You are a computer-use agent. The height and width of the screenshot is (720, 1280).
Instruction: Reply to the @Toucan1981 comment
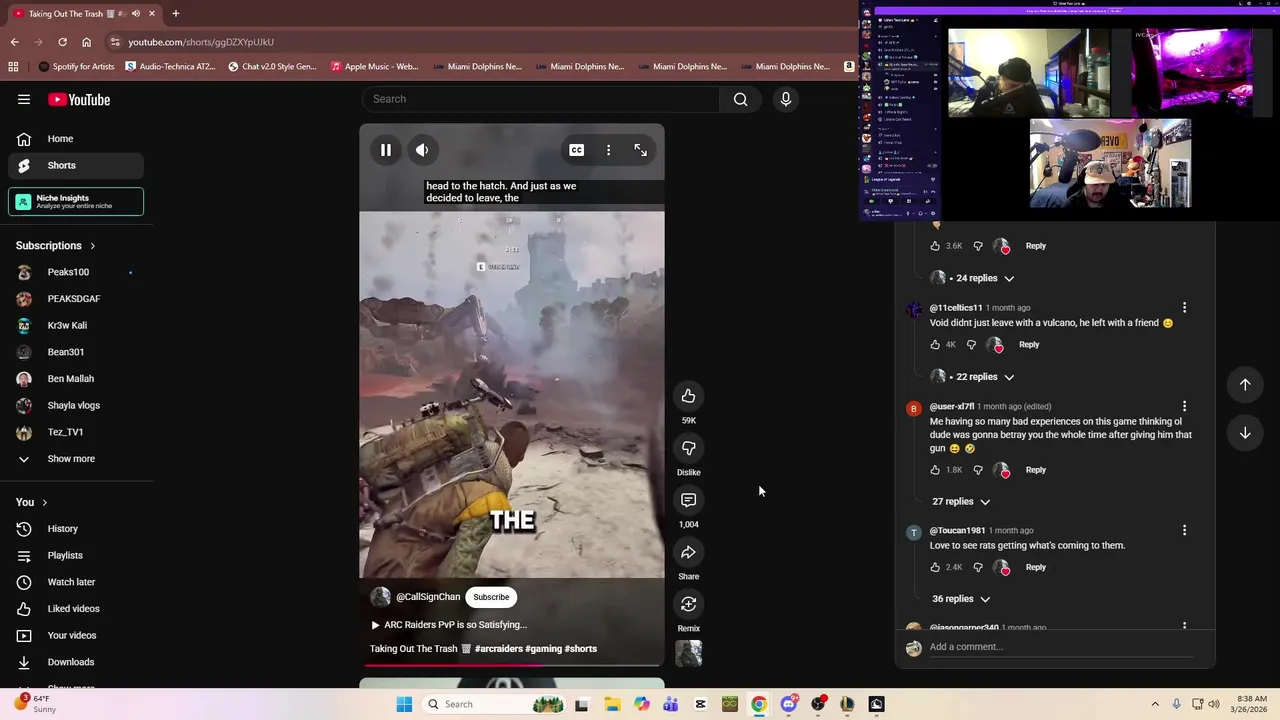(1035, 568)
